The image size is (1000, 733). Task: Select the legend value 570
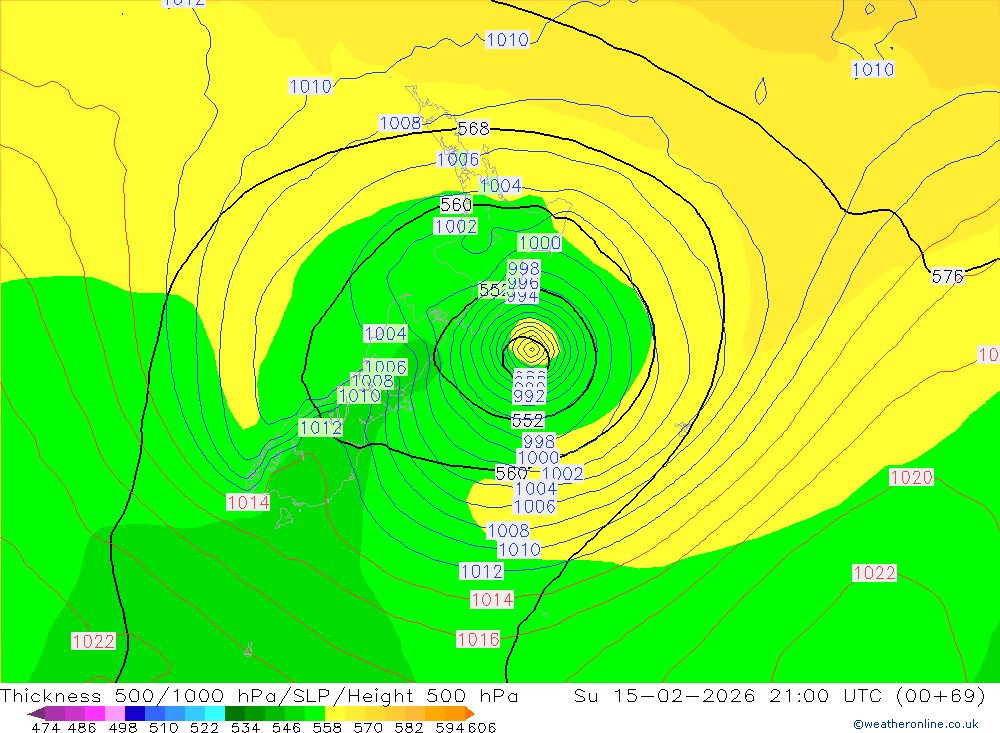tap(368, 727)
